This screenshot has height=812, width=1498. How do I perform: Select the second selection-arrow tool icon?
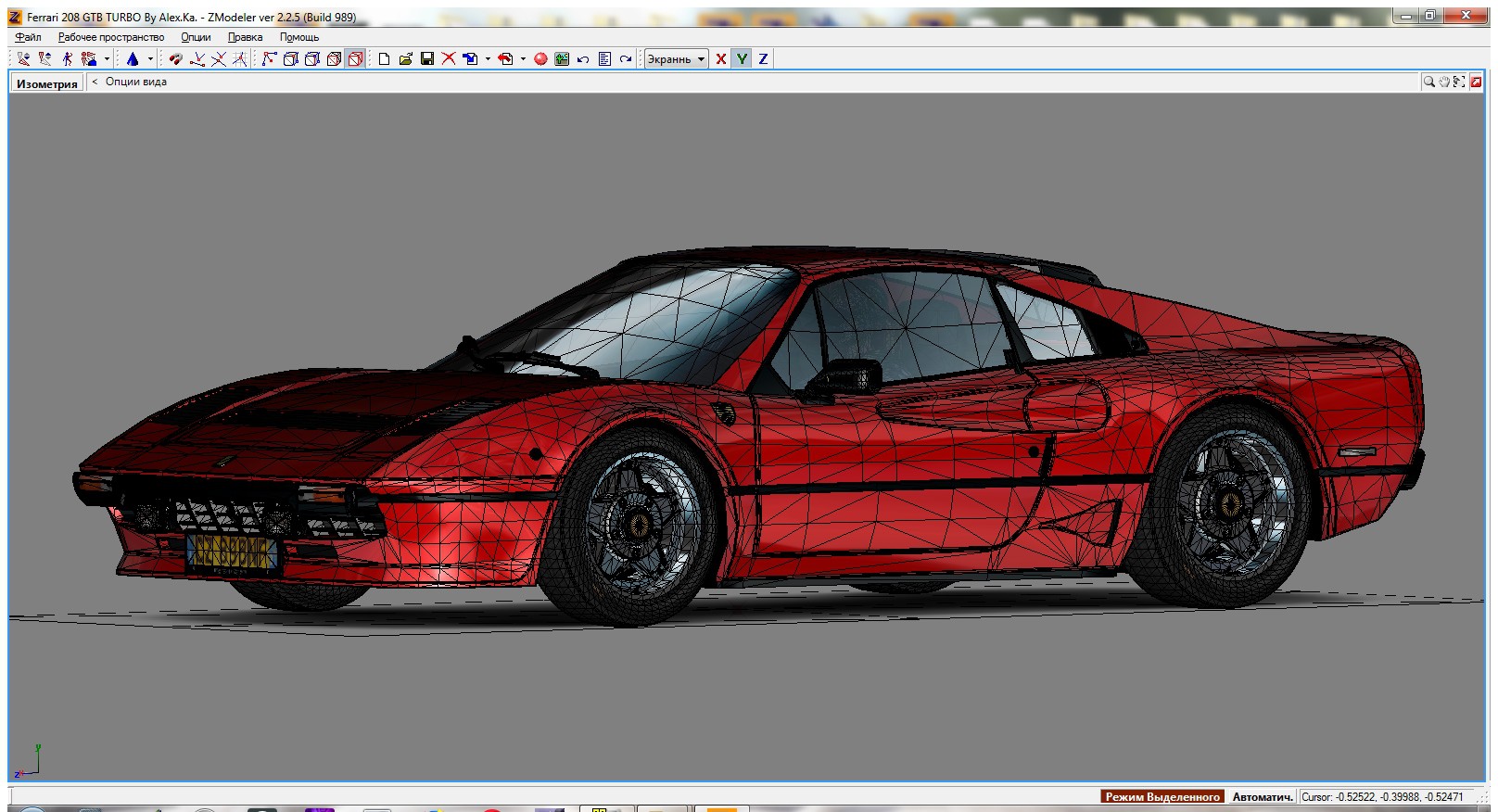point(45,59)
